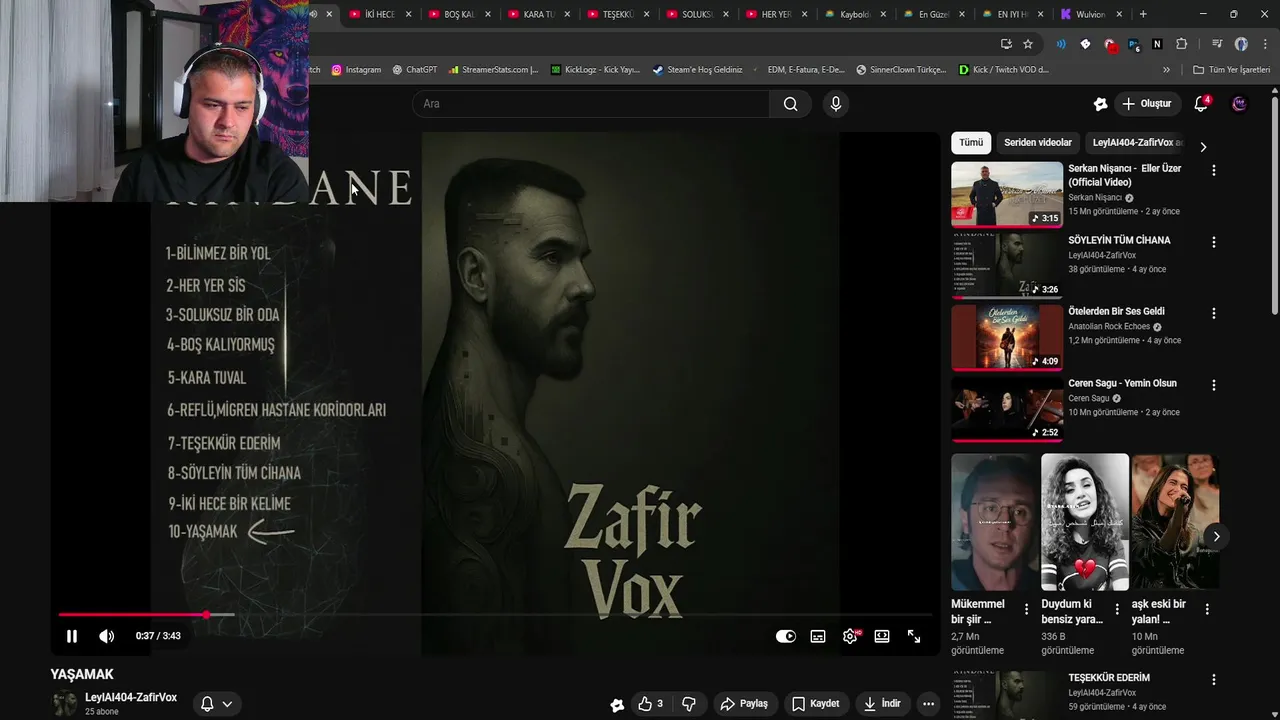Open options for TEŞEKKÜR EDERİM video

(1214, 679)
